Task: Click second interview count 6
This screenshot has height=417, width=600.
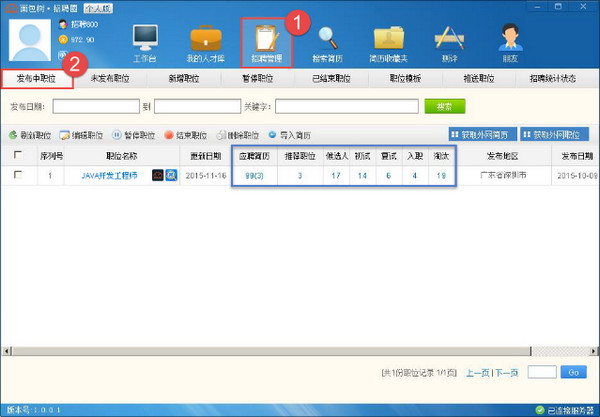Action: pos(388,176)
